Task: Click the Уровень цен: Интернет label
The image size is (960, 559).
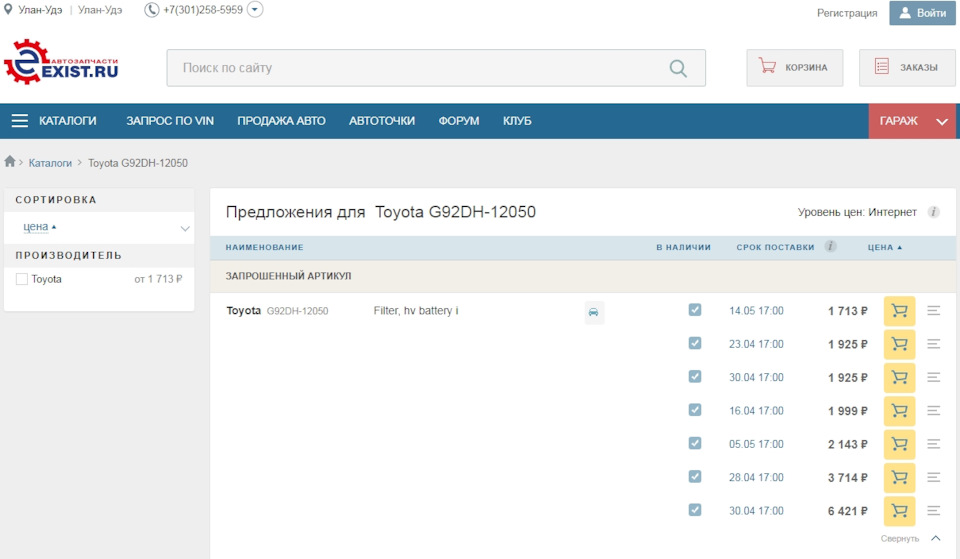Action: tap(857, 212)
